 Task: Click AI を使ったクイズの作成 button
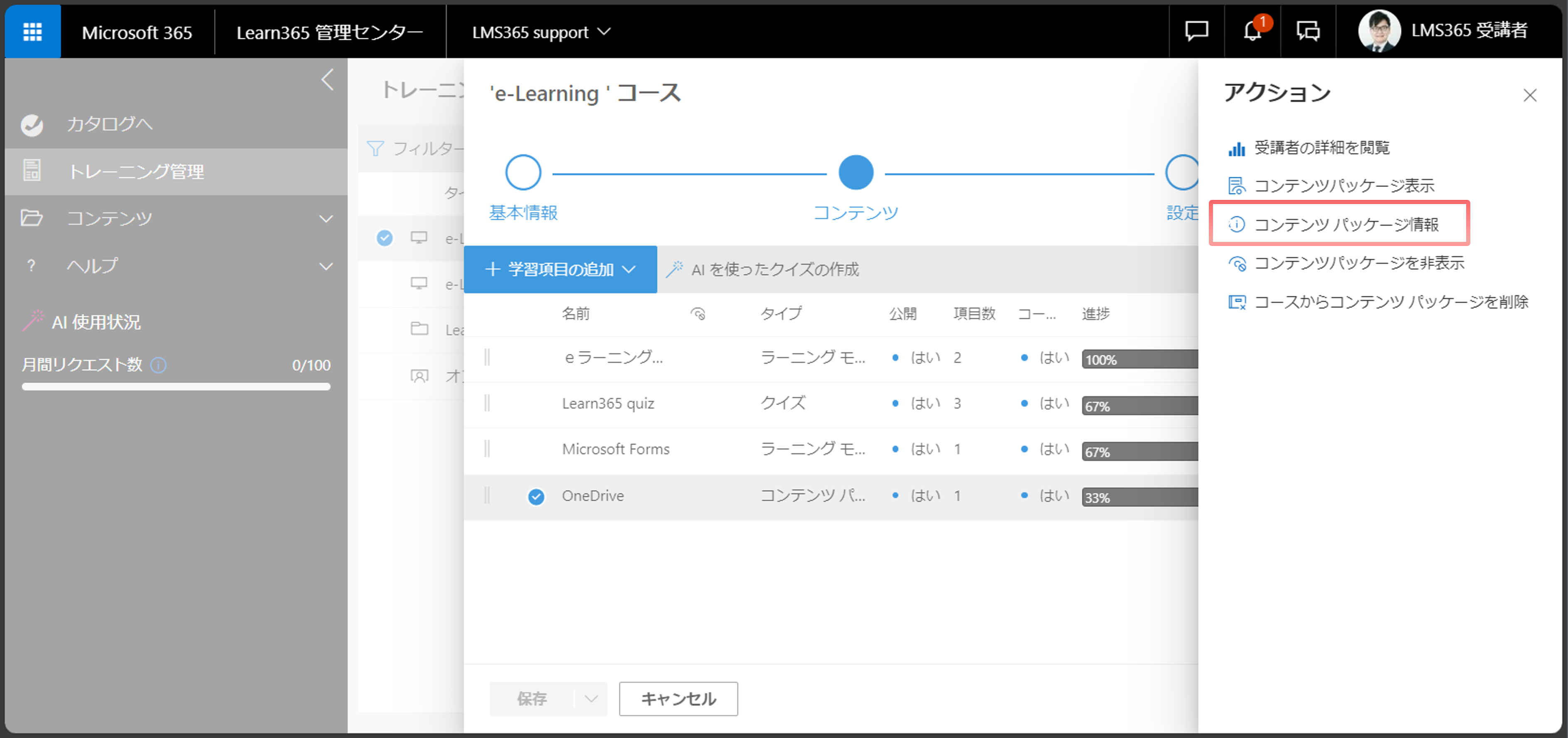pyautogui.click(x=762, y=269)
